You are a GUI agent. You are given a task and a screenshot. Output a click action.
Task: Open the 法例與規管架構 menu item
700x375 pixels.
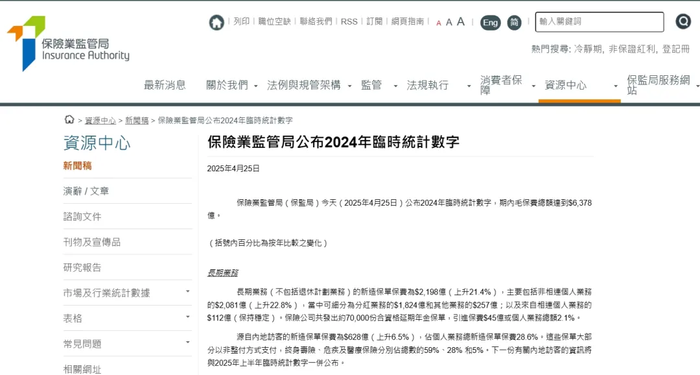[x=304, y=85]
